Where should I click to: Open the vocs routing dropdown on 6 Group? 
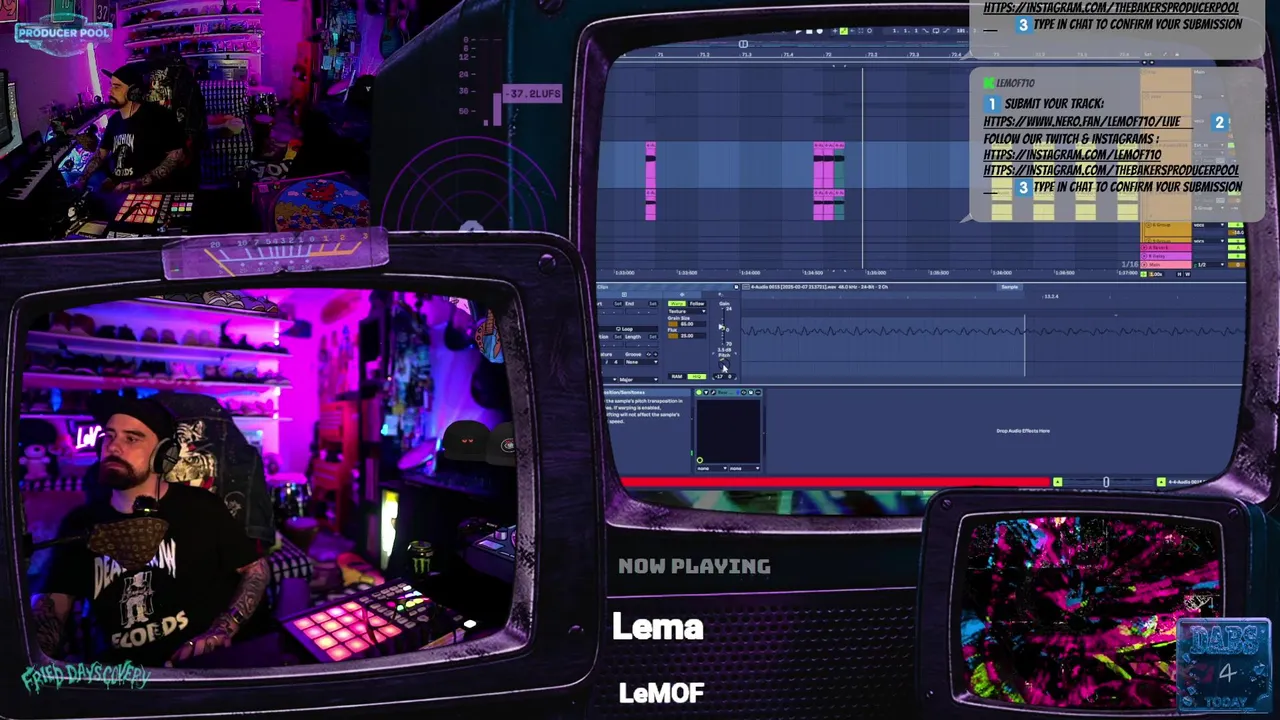pos(1208,225)
